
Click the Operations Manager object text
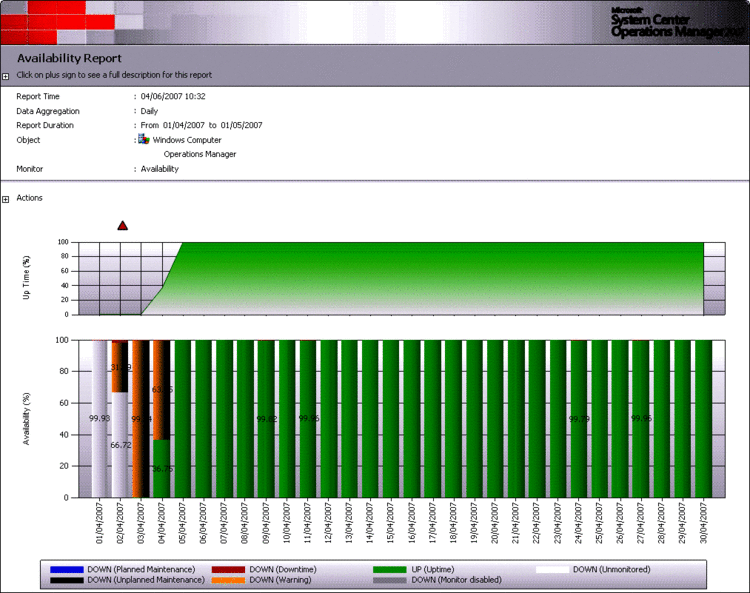200,154
